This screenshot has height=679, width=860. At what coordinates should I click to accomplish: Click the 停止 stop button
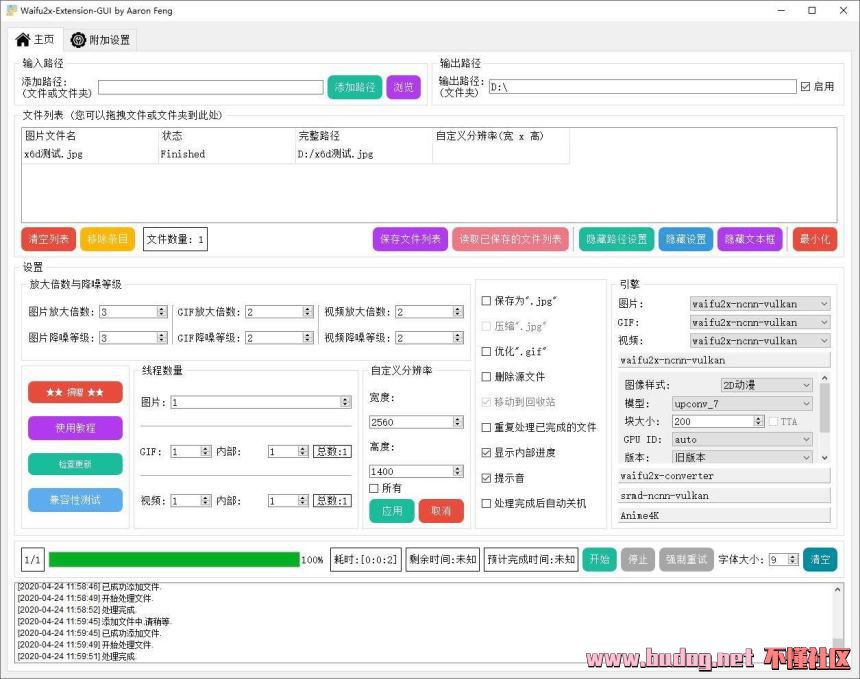[638, 559]
